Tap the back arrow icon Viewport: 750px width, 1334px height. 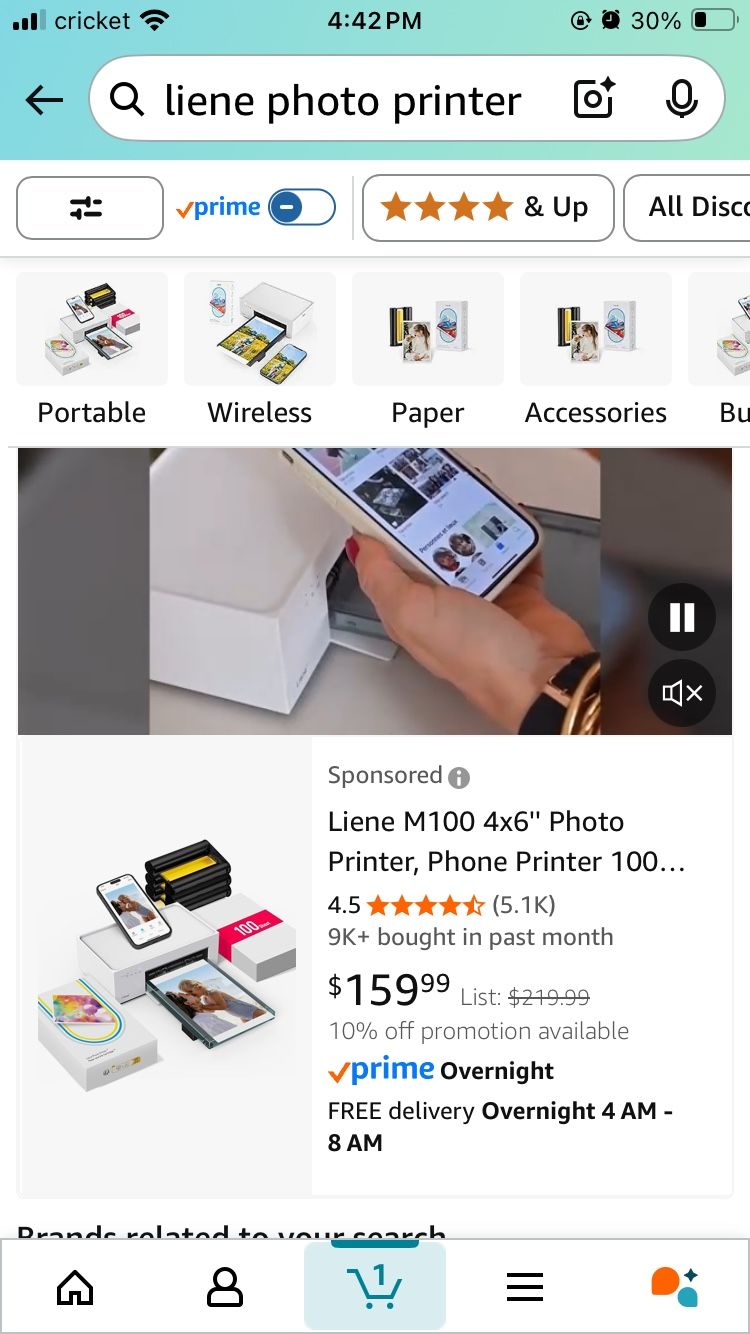pos(44,100)
